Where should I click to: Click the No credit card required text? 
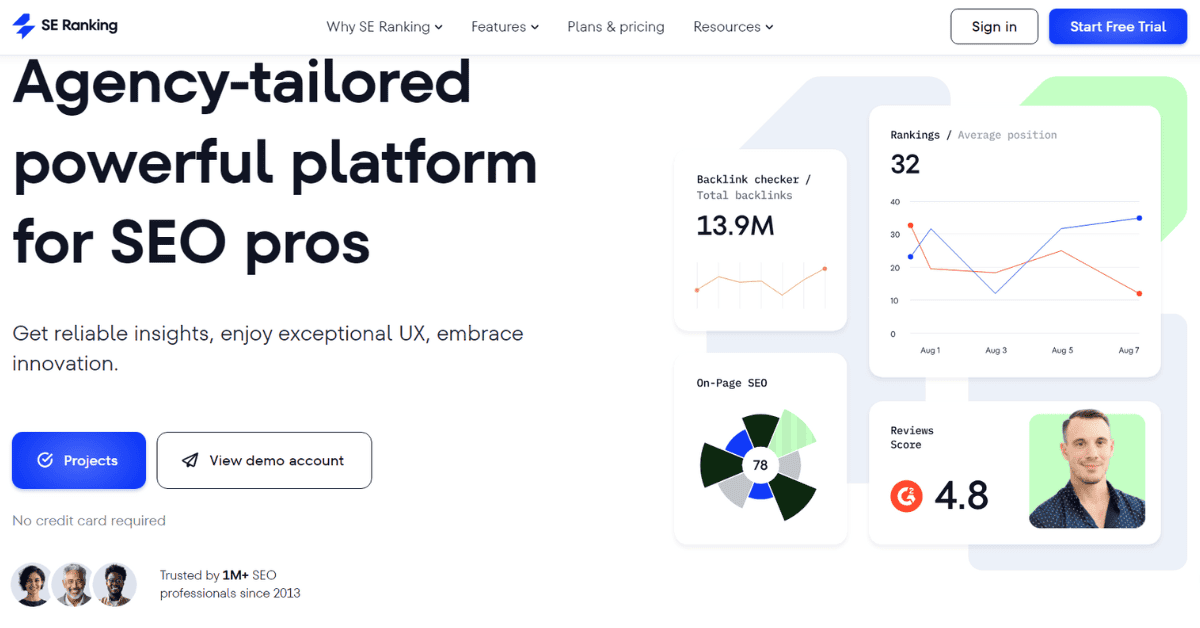click(x=89, y=520)
